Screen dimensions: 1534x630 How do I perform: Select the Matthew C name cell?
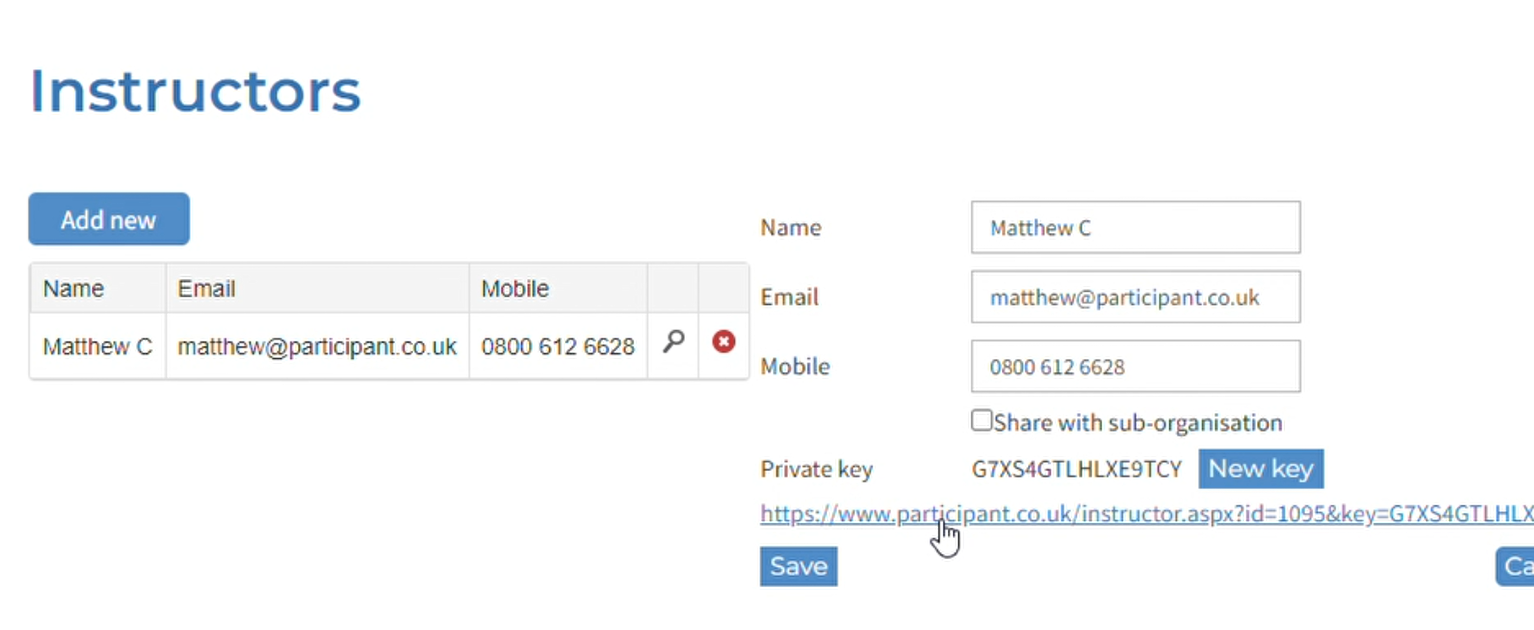pos(97,347)
